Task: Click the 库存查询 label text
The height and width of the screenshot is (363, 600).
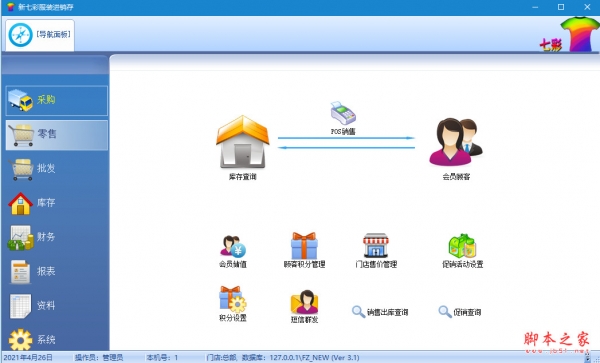Action: [x=243, y=177]
